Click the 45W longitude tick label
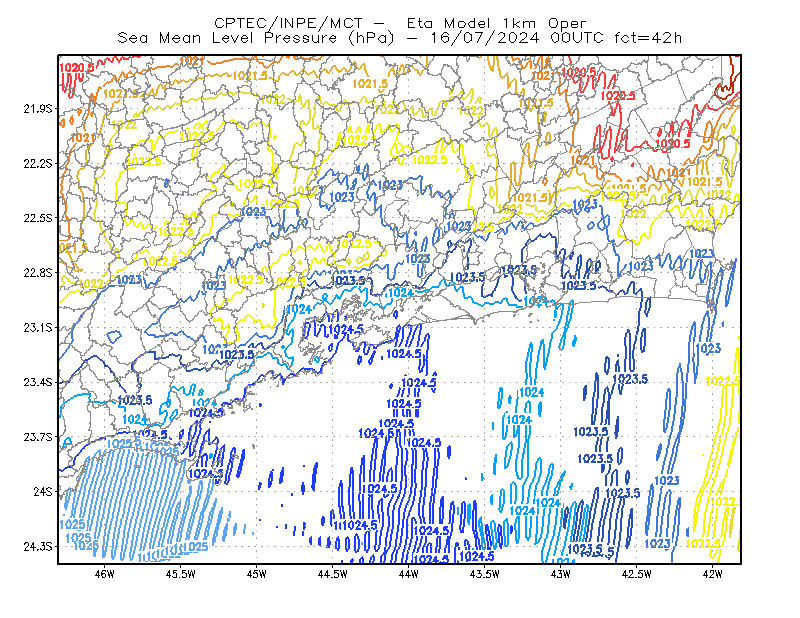Image resolution: width=800 pixels, height=618 pixels. tap(257, 574)
